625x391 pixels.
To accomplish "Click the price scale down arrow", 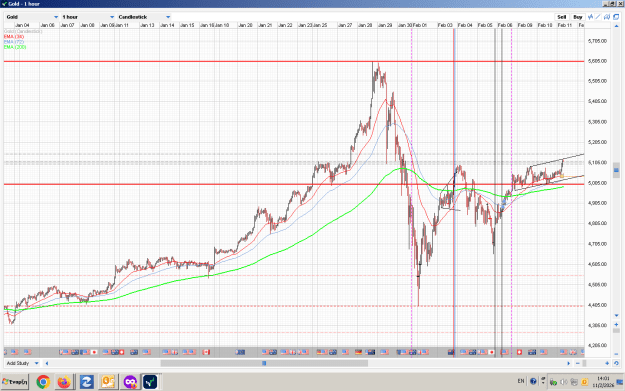I will [x=616, y=315].
